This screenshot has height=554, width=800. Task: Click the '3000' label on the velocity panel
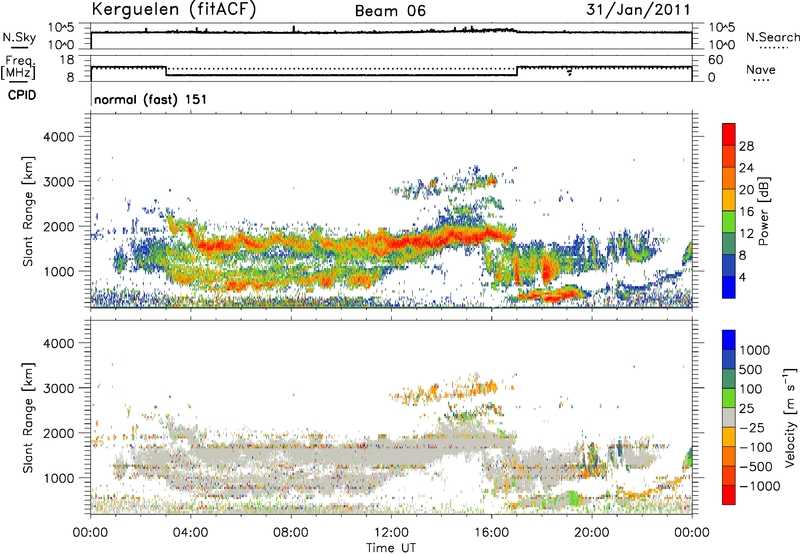[x=58, y=388]
